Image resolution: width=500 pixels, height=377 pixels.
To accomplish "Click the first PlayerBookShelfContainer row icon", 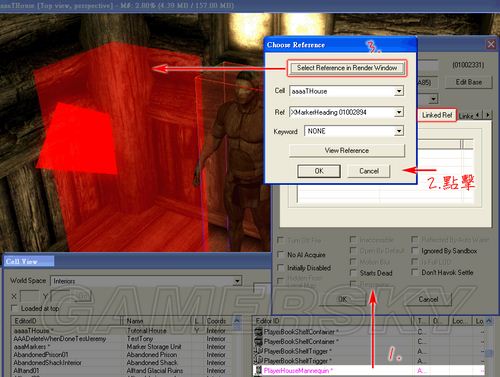I will (x=258, y=332).
